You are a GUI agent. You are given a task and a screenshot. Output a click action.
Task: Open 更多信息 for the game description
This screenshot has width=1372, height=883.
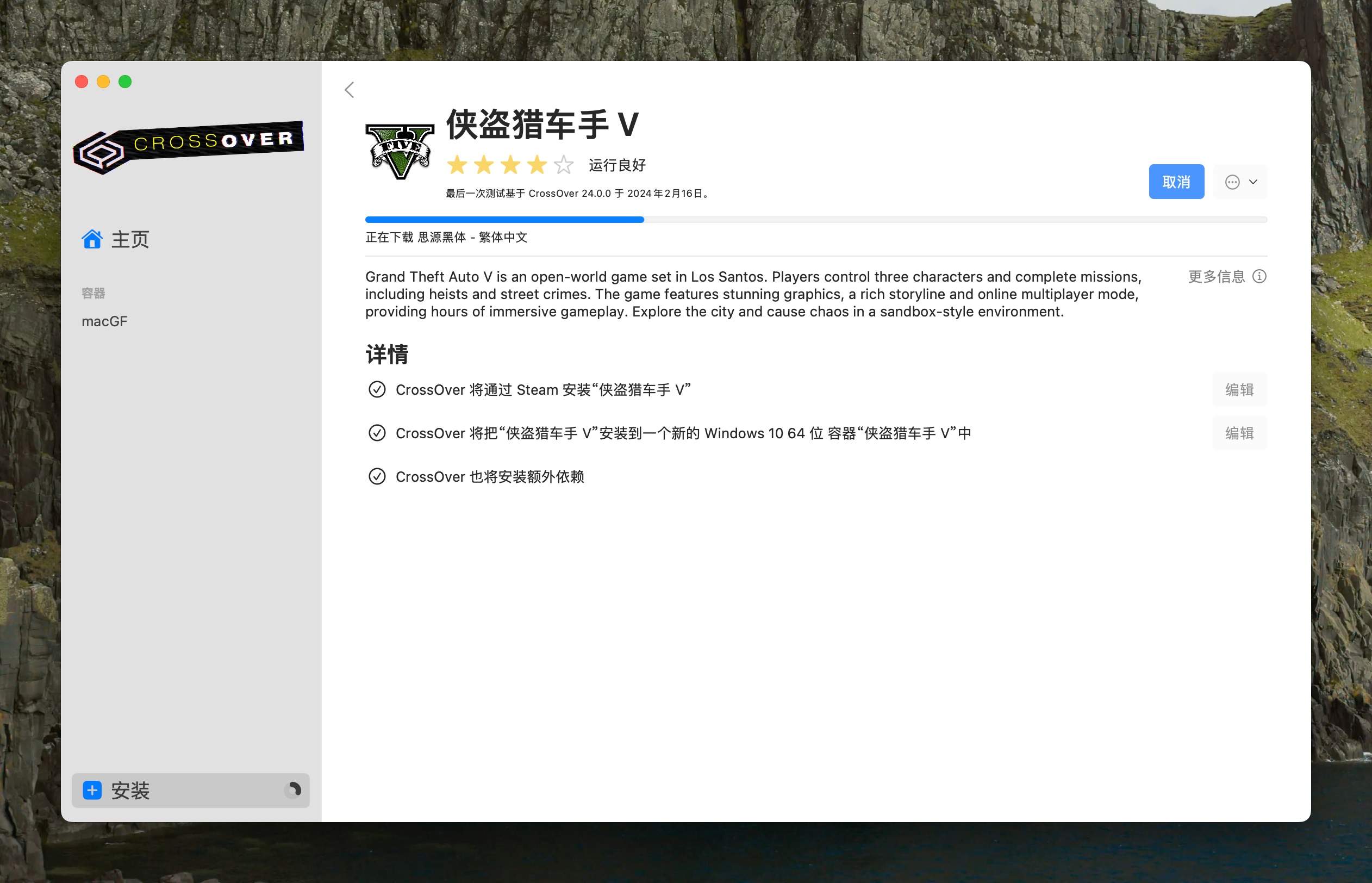tap(1217, 276)
